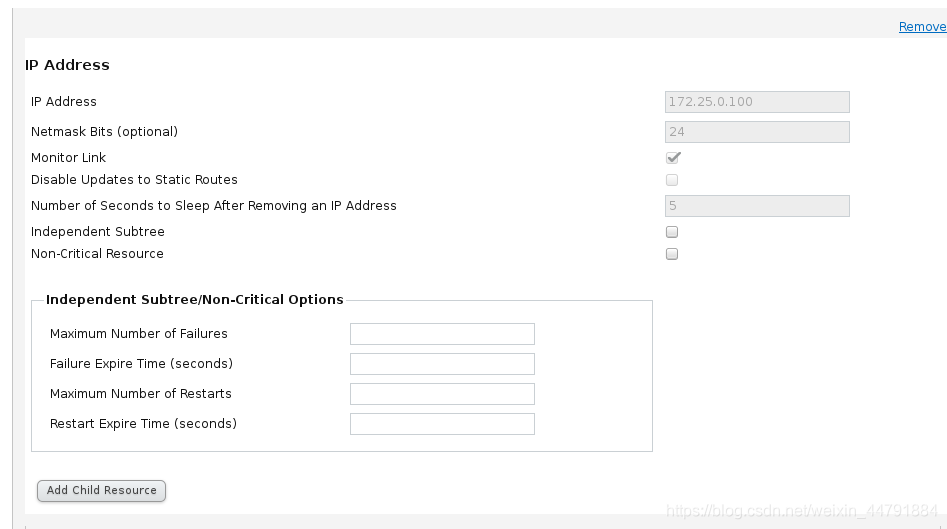Focus the Restart Expire Time field

[x=442, y=424]
